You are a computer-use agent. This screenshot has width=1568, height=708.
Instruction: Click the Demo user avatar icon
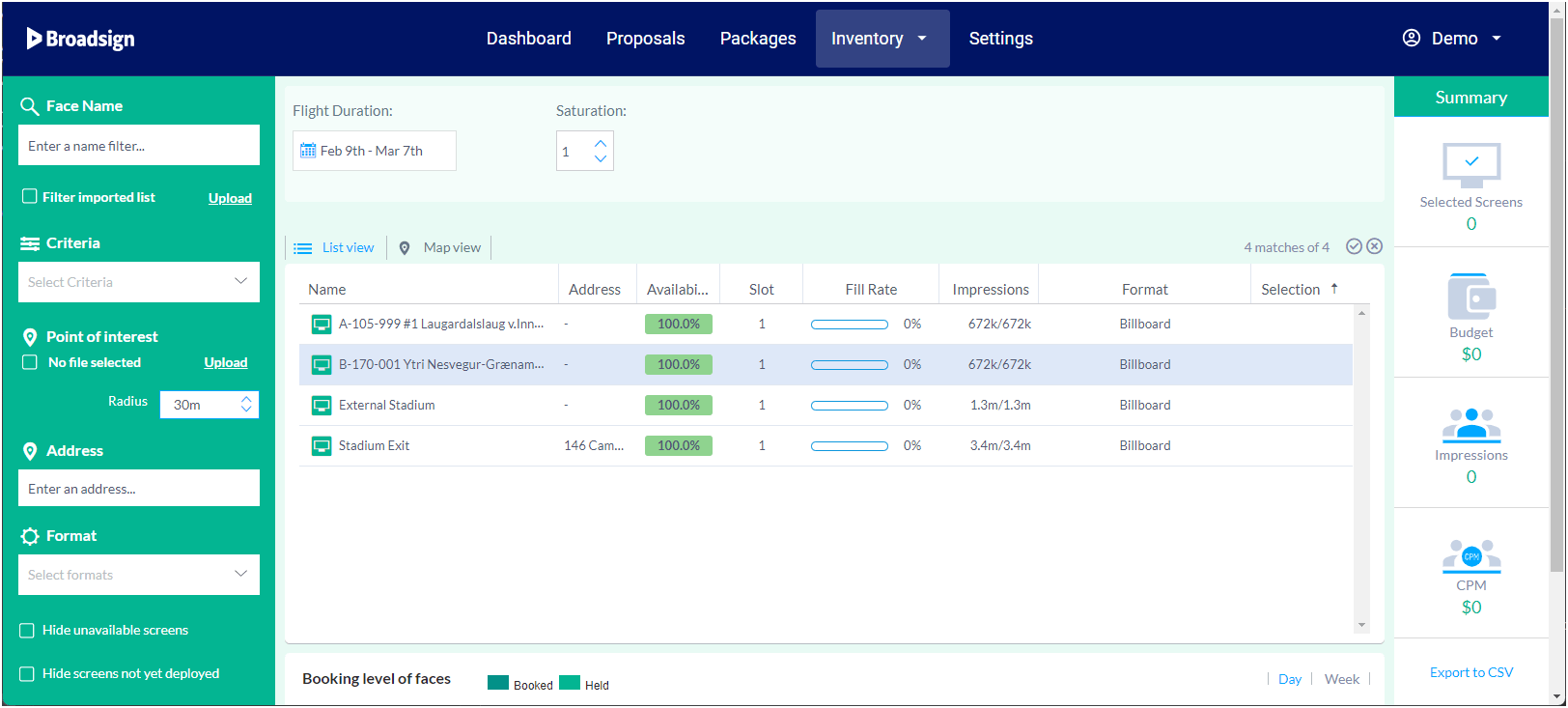[1412, 38]
